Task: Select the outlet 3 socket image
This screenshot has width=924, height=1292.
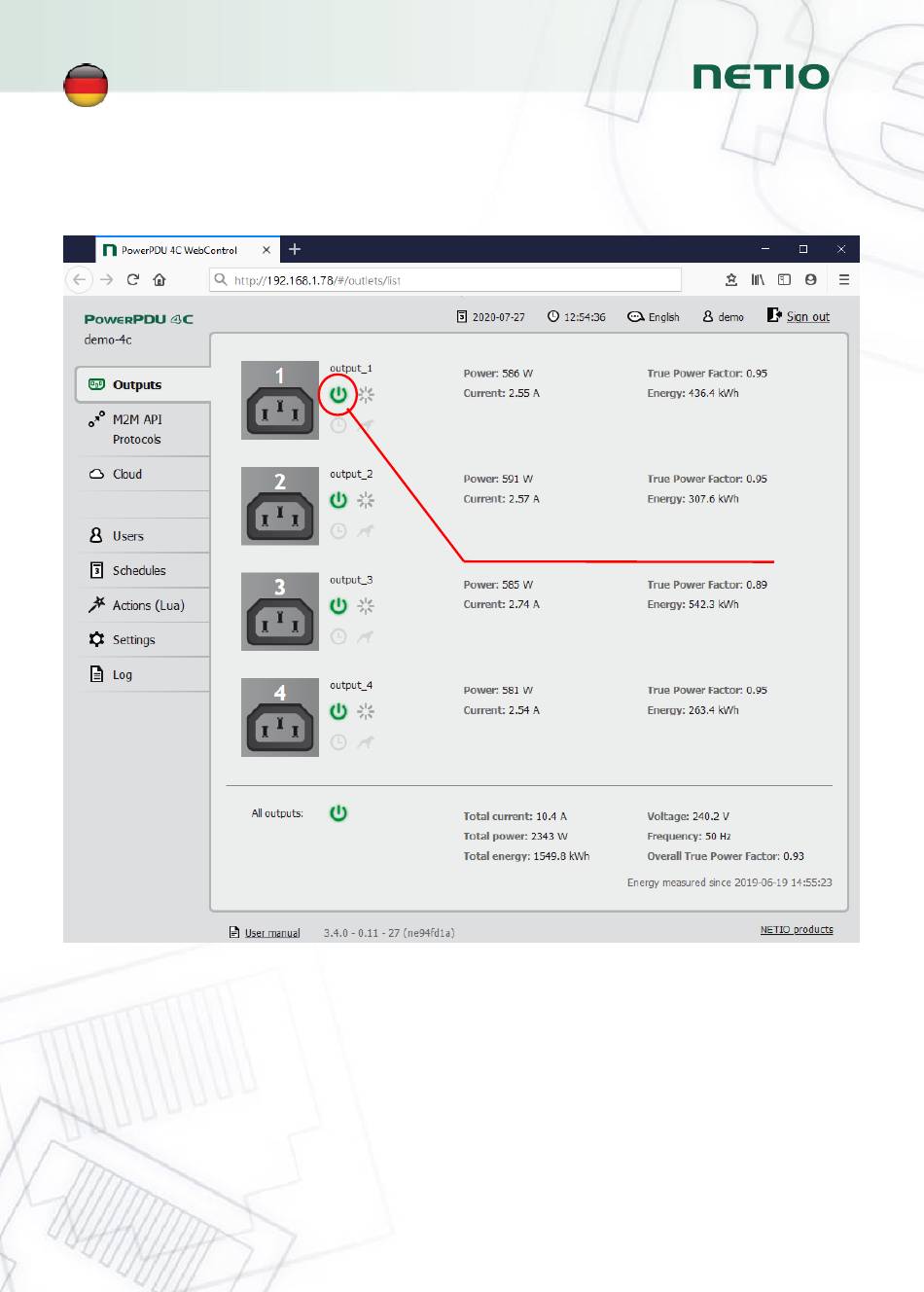Action: [280, 611]
